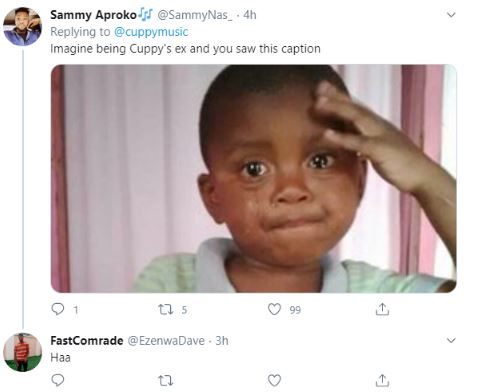The width and height of the screenshot is (483, 392).
Task: Share Sammy Aproko's tweet
Action: click(x=382, y=309)
